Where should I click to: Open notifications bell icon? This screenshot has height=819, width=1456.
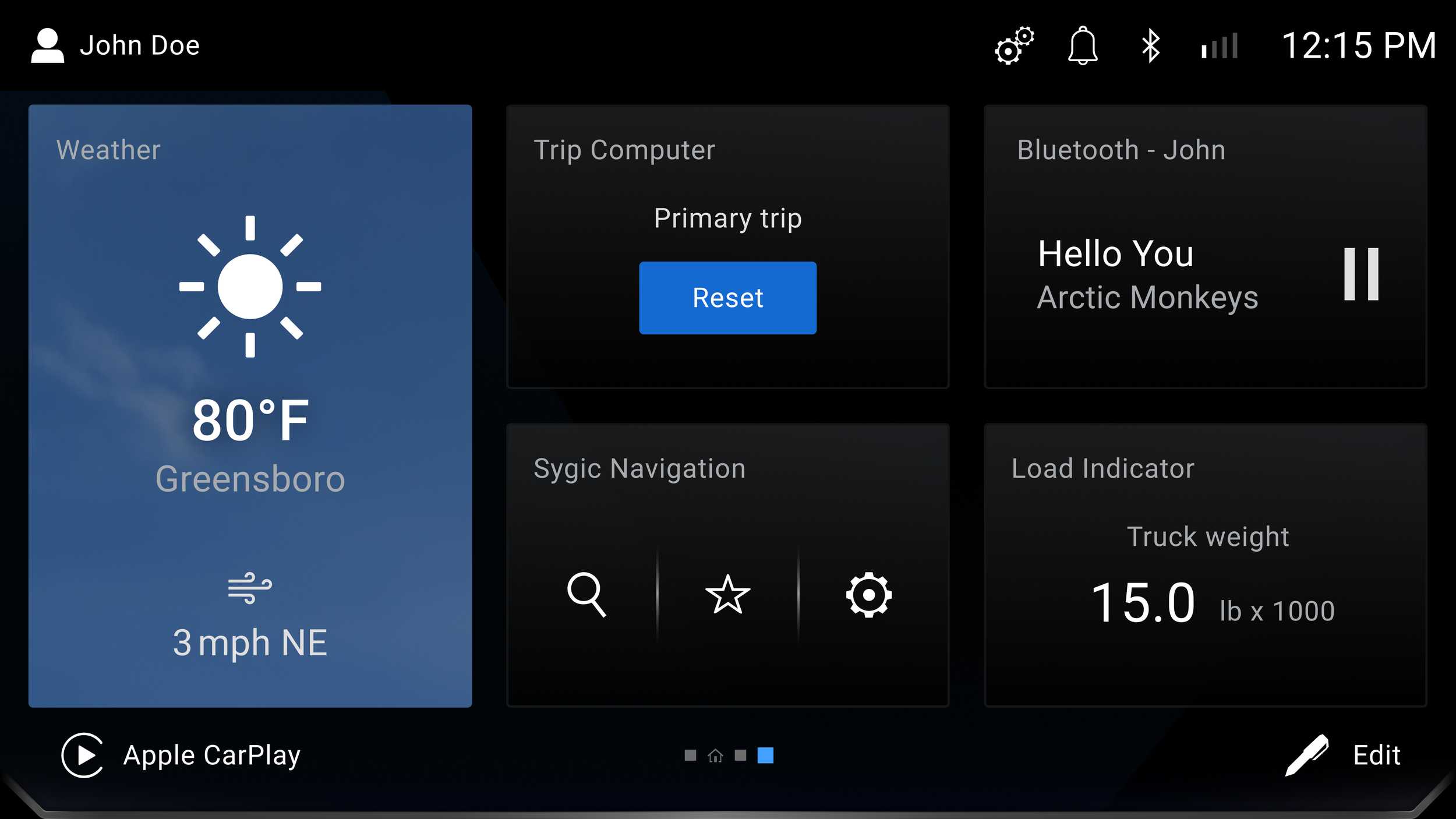[x=1083, y=45]
